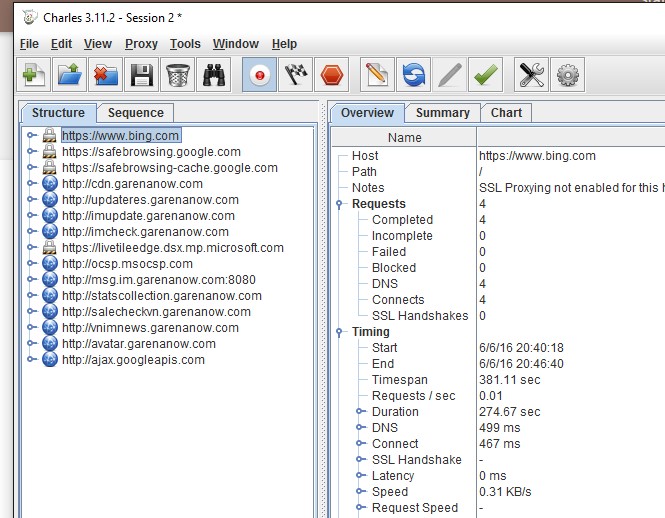
Task: Open a saved session with folder icon
Action: click(x=71, y=75)
